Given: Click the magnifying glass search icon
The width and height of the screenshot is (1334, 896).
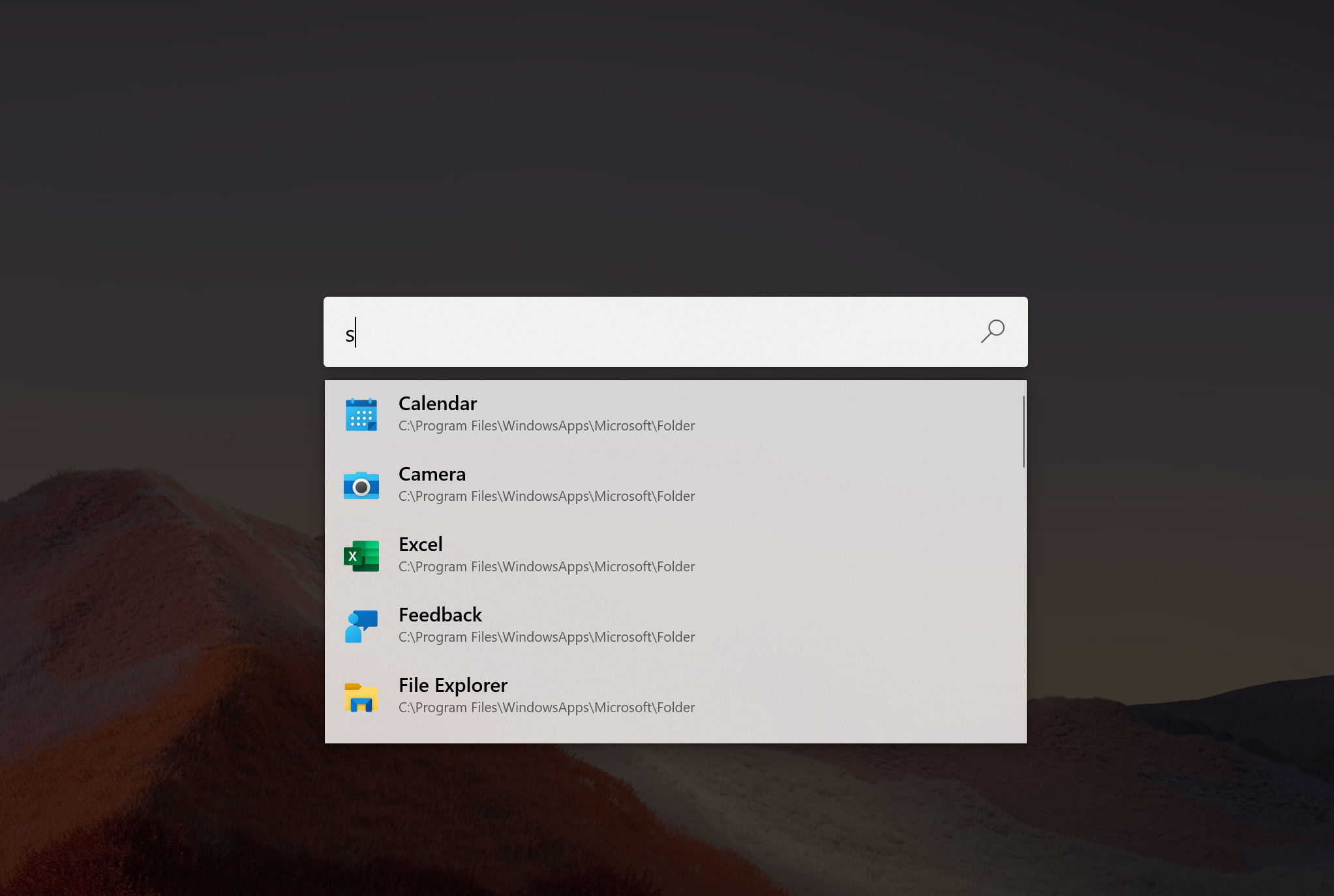Looking at the screenshot, I should [992, 331].
